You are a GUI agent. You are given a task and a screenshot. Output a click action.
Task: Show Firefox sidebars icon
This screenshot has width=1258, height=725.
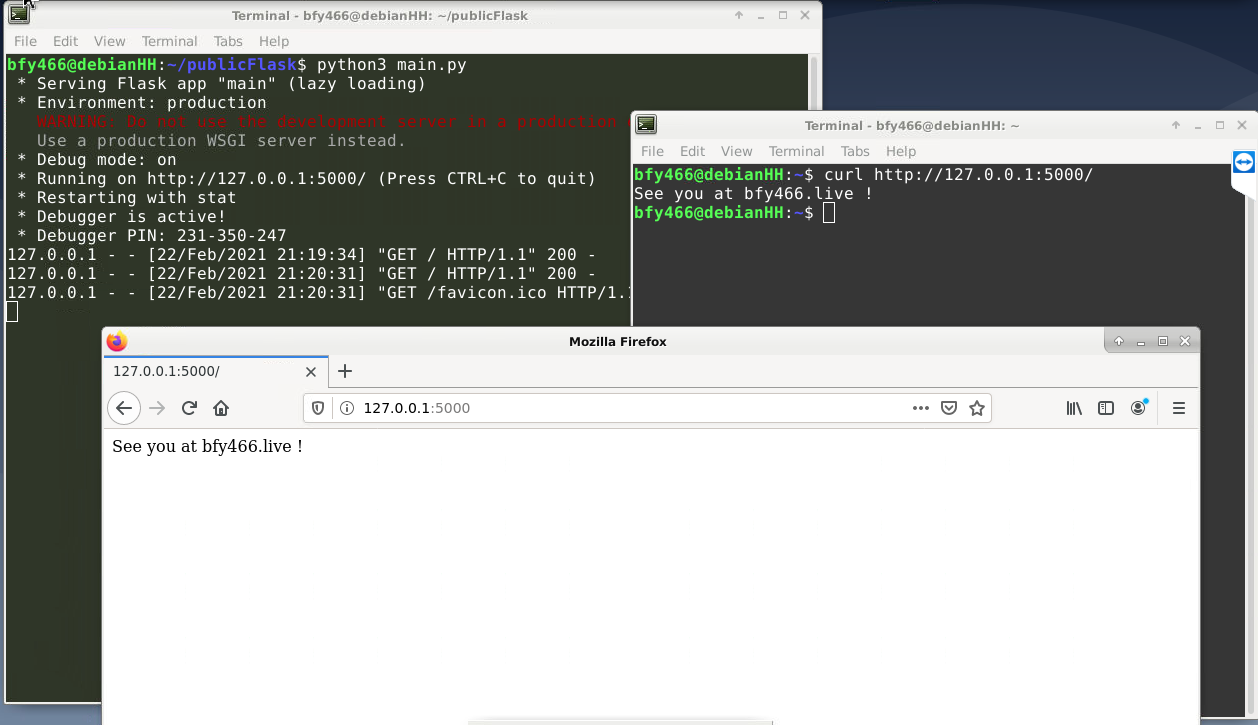1106,408
